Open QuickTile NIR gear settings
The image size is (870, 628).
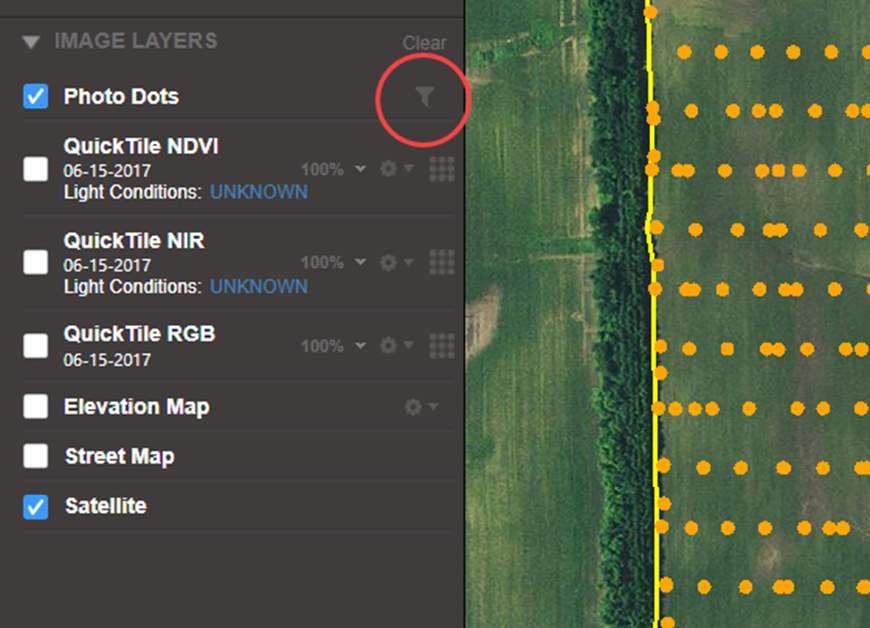[x=396, y=262]
